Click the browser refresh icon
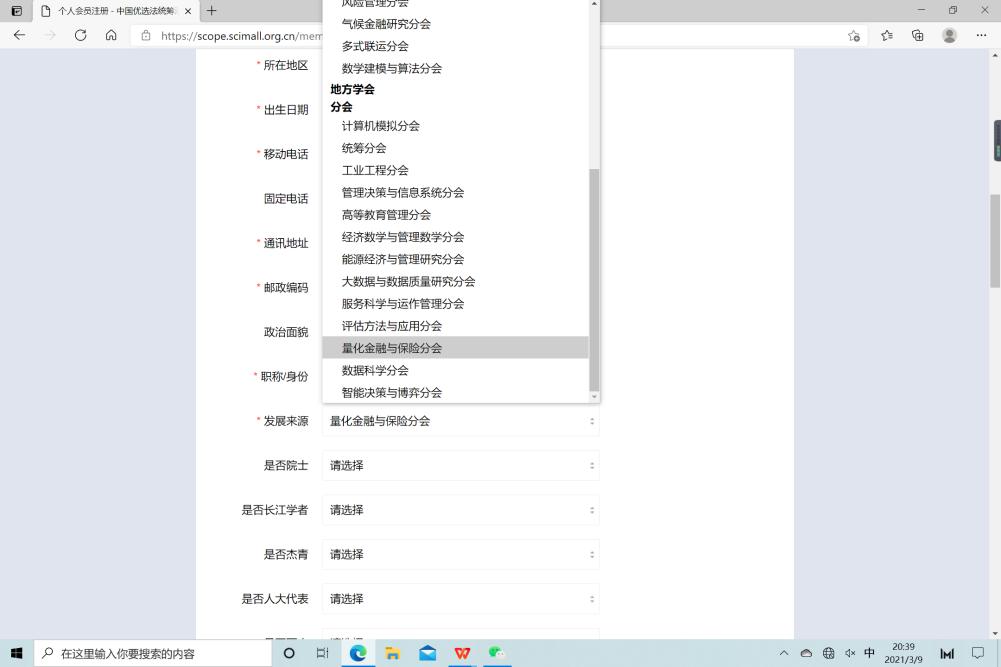 pyautogui.click(x=80, y=35)
